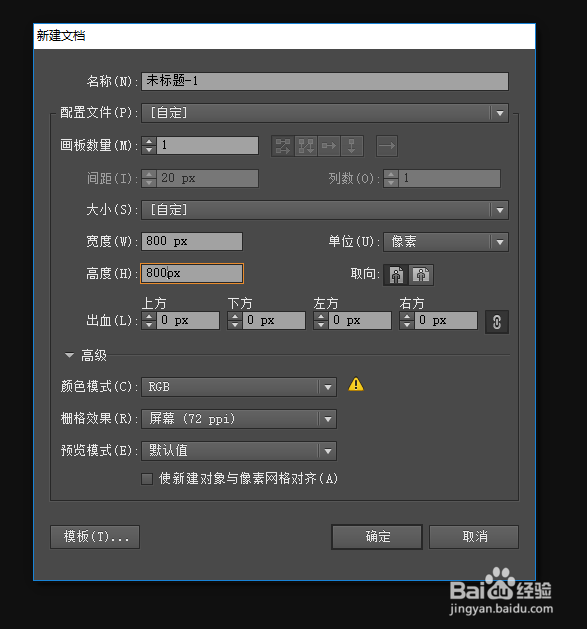
Task: Select grid by row artboard arrangement icon
Action: click(x=283, y=146)
